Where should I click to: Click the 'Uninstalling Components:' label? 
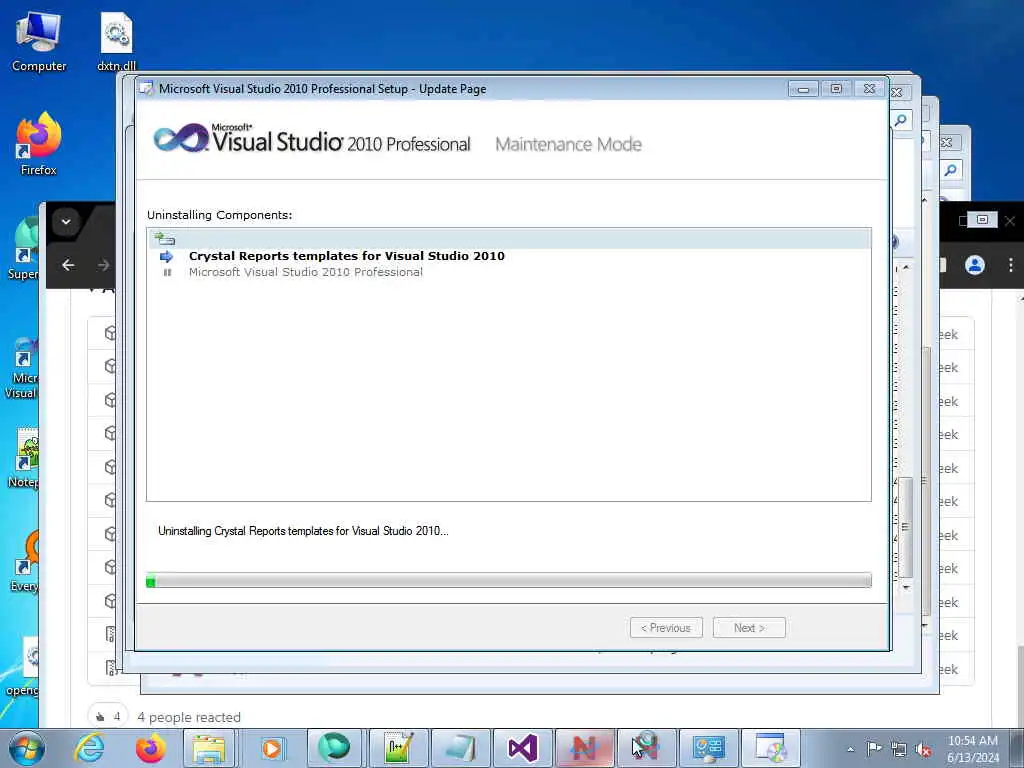[x=219, y=215]
